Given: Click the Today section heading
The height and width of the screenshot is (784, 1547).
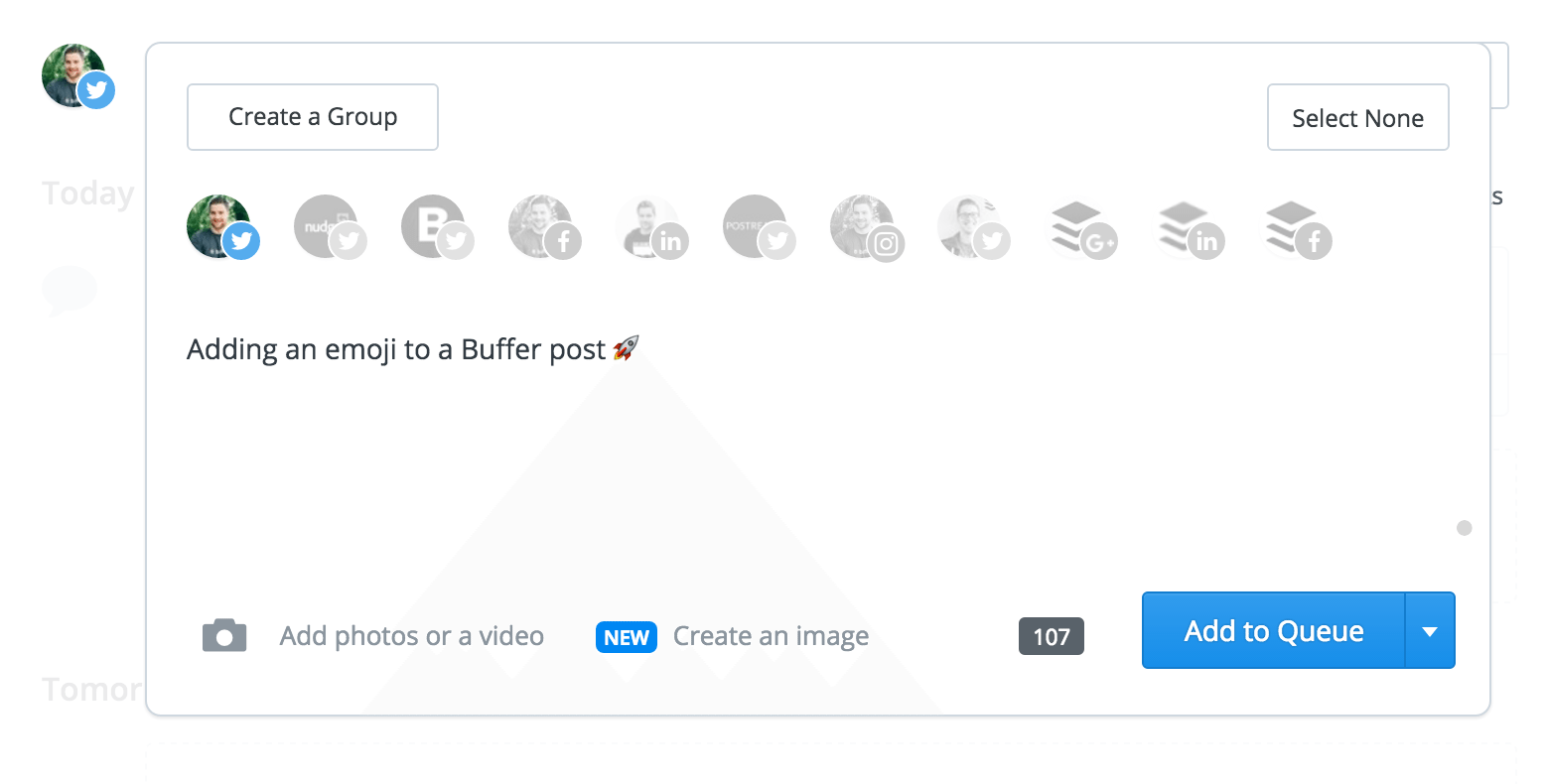Looking at the screenshot, I should (x=87, y=194).
